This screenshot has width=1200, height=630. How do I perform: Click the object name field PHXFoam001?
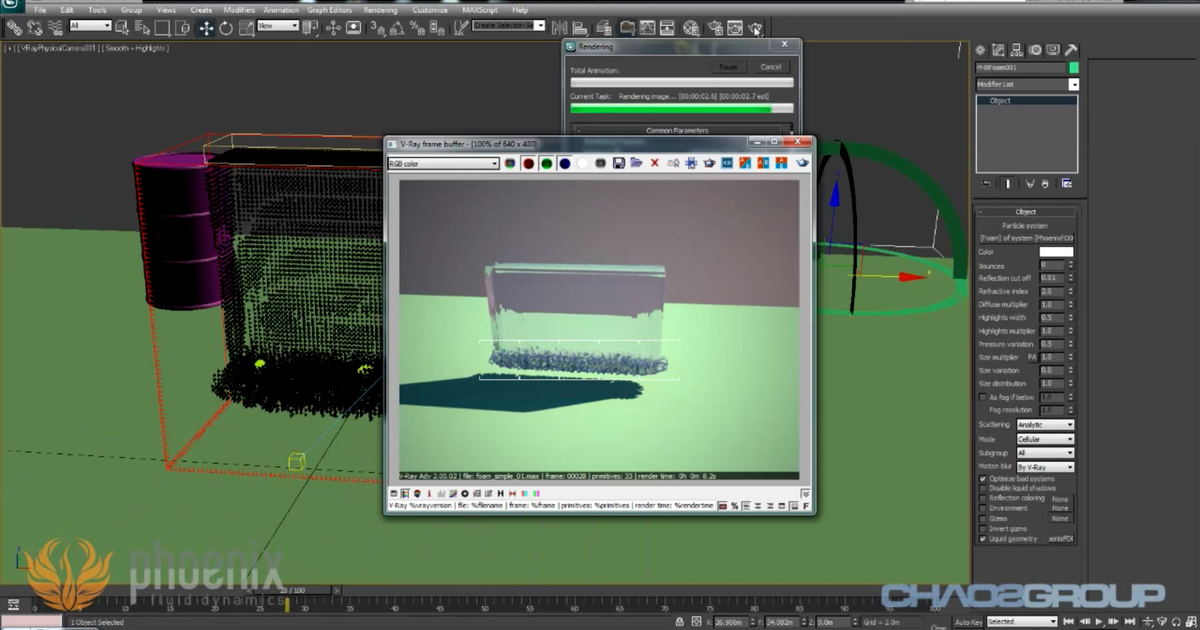point(1021,68)
